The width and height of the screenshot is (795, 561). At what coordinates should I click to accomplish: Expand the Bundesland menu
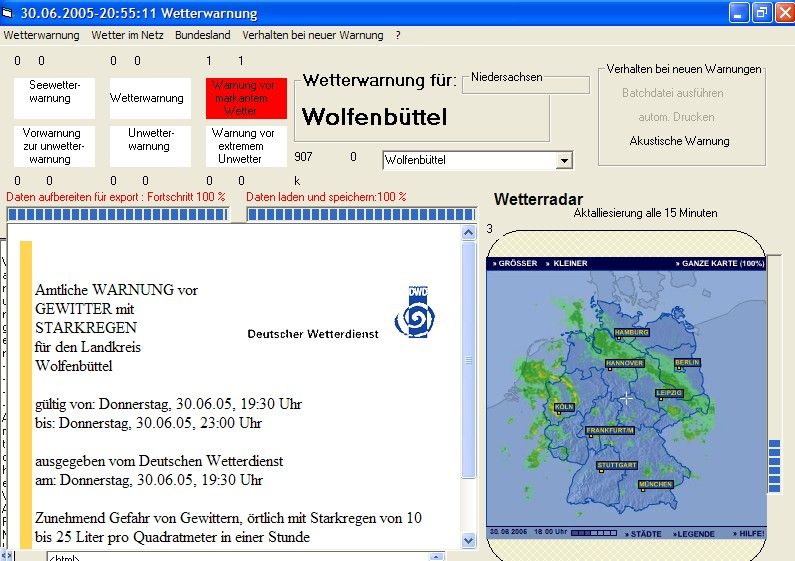(x=202, y=35)
